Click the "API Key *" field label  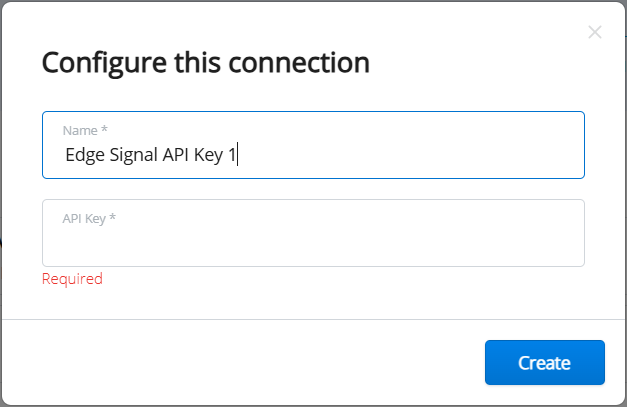[89, 217]
